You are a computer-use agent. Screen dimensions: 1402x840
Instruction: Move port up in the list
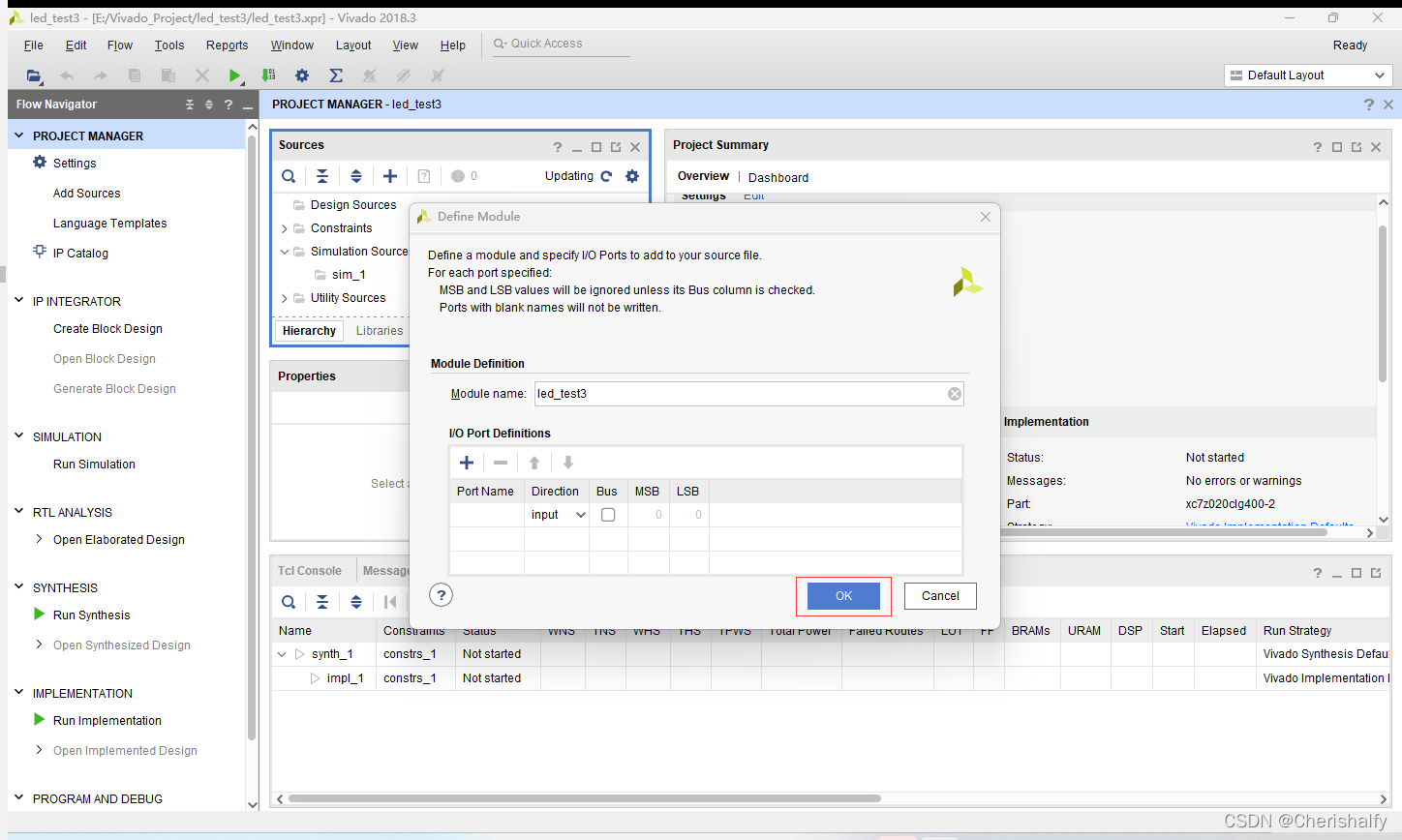coord(534,463)
